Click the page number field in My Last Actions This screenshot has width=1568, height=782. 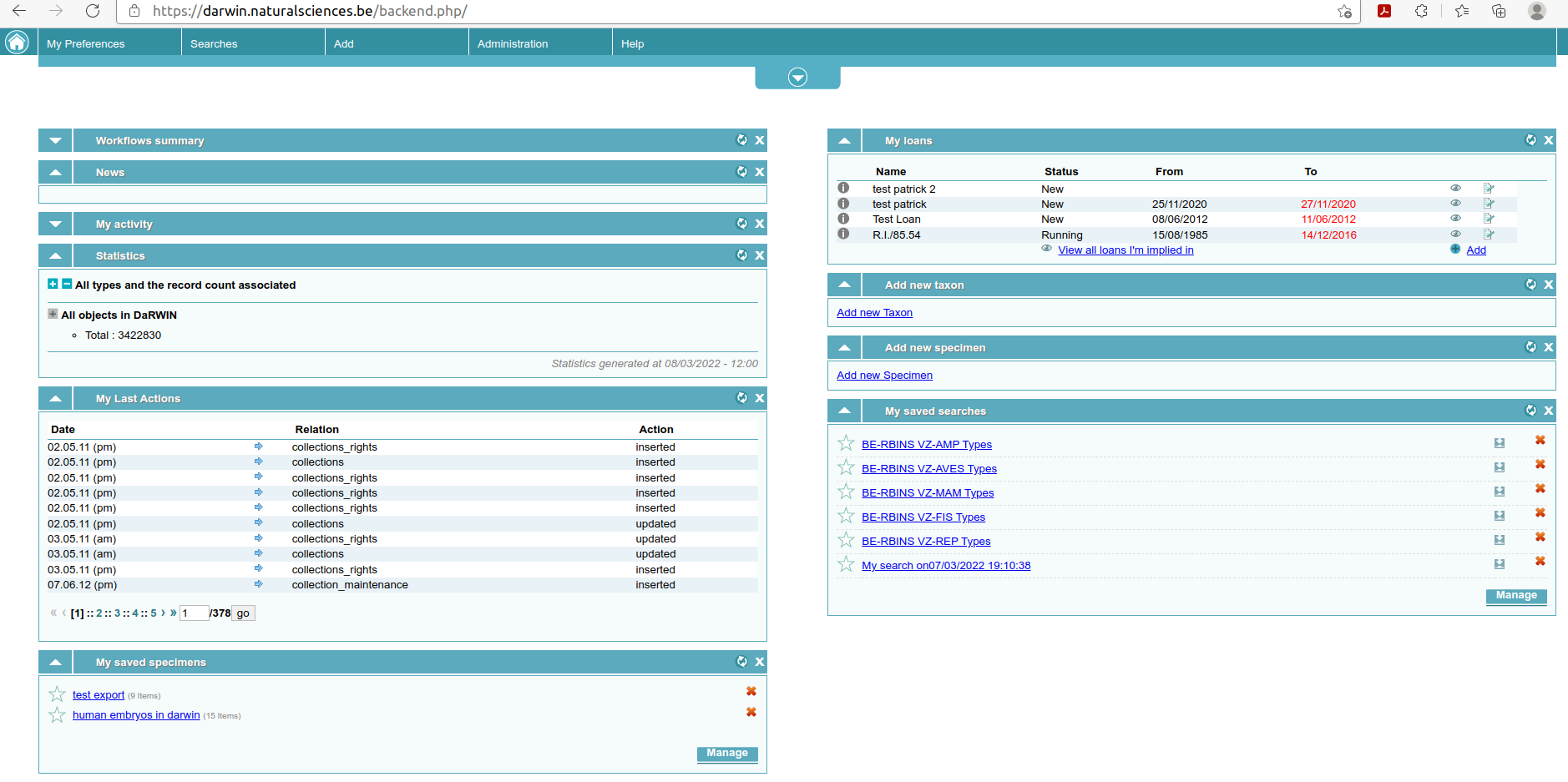click(194, 612)
